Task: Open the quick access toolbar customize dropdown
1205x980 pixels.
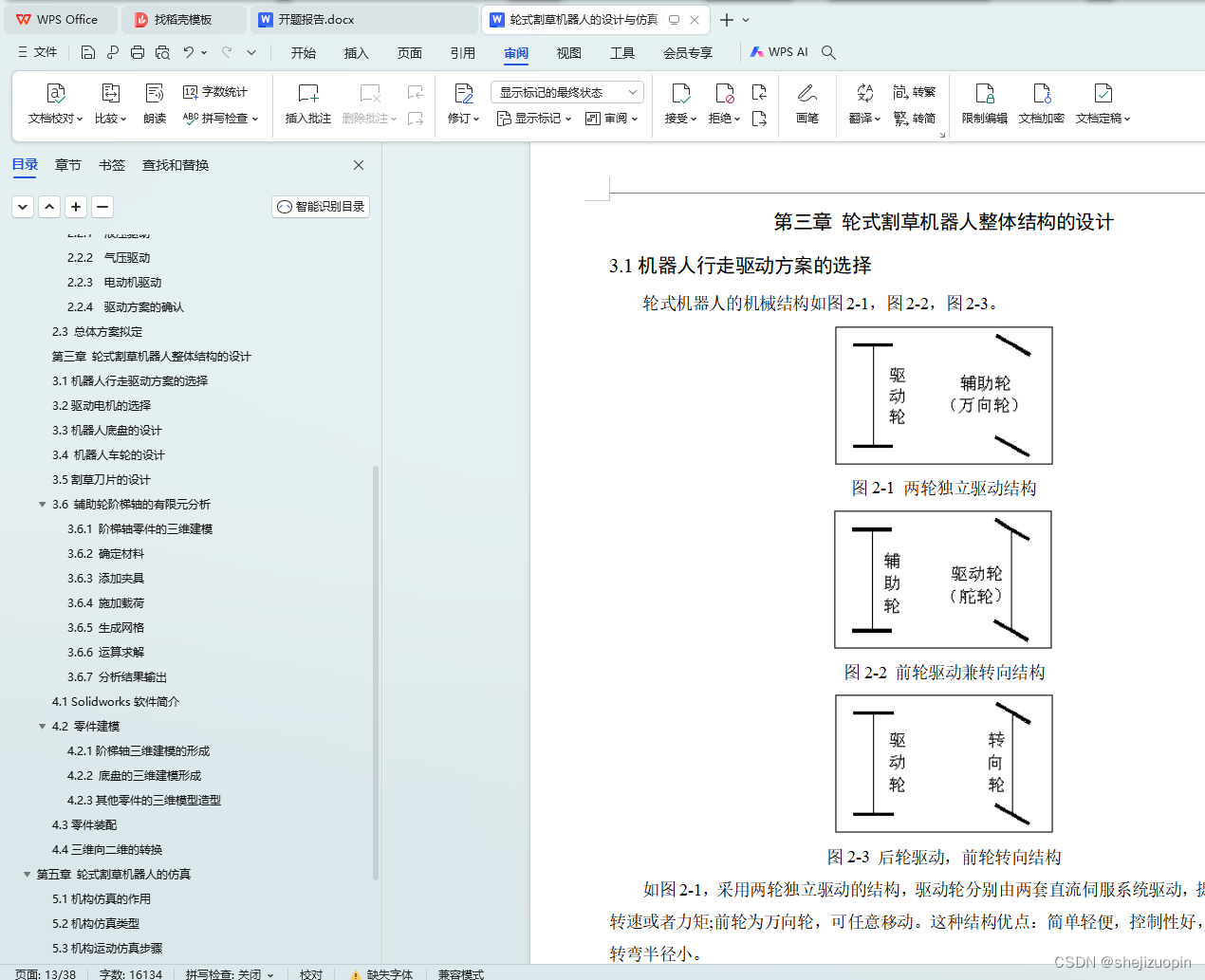Action: coord(251,52)
